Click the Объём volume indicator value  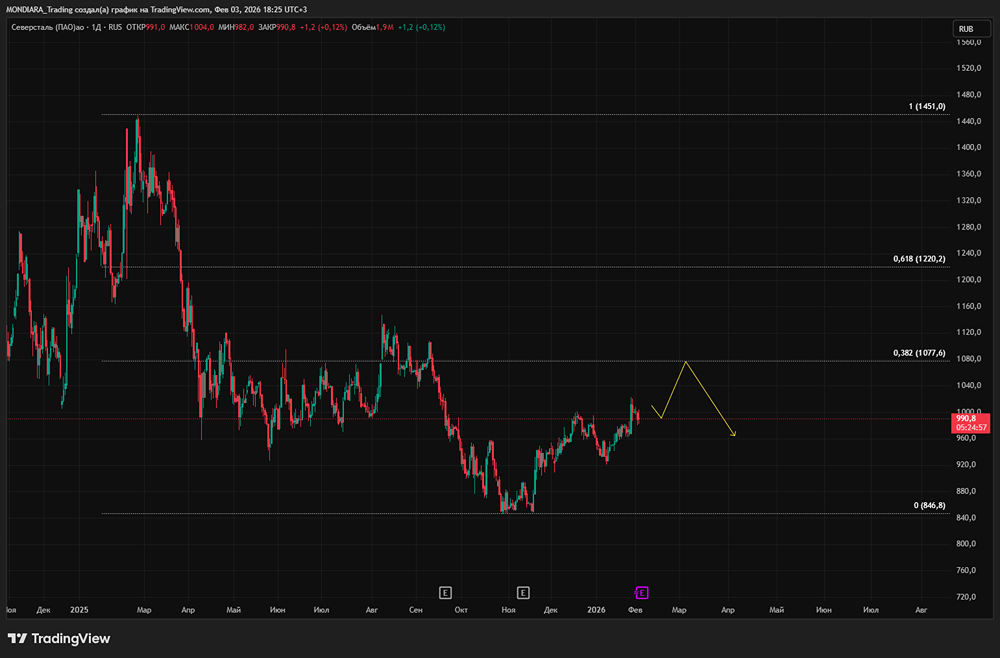coord(383,27)
